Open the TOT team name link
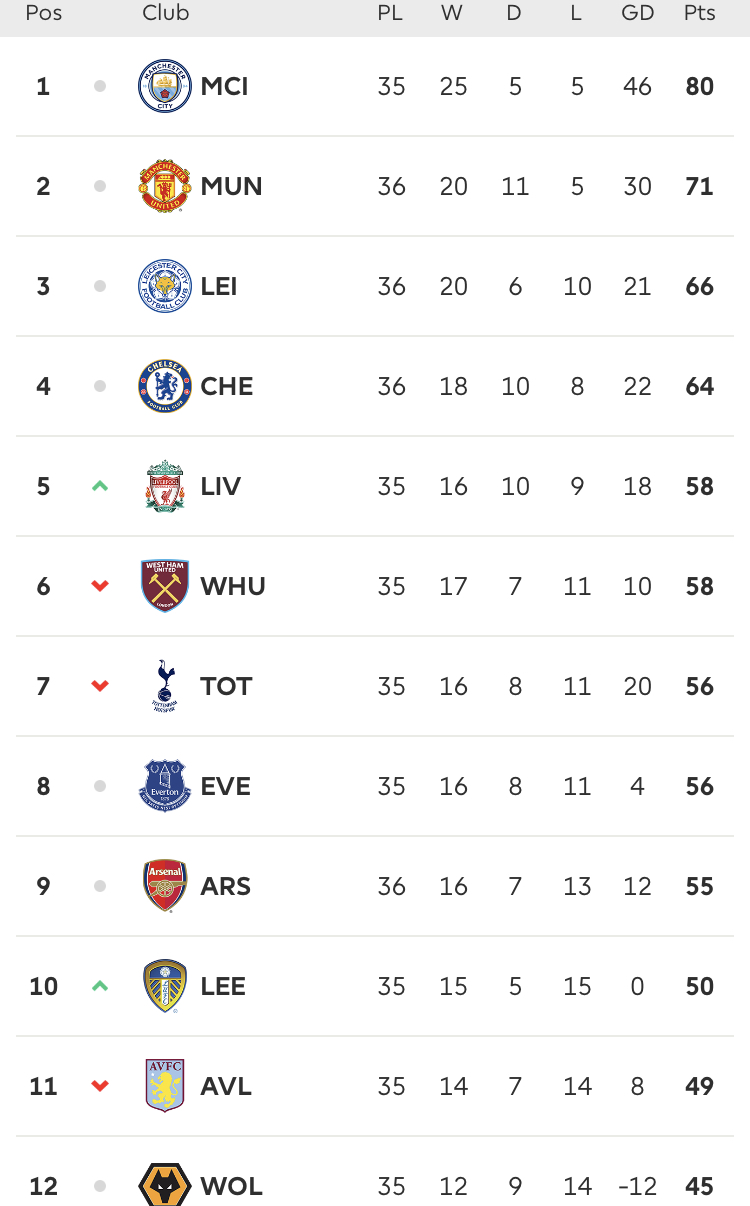750x1206 pixels. pyautogui.click(x=226, y=686)
